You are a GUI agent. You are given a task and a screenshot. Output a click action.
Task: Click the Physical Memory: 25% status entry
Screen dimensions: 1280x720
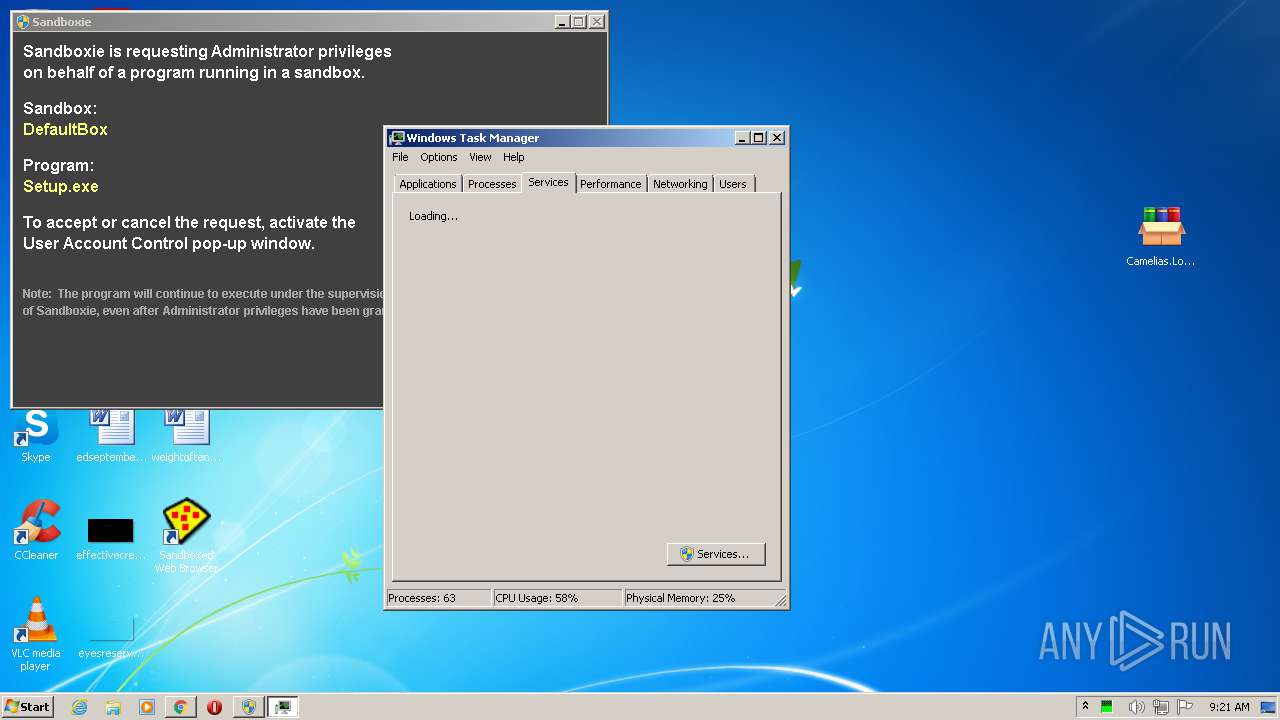pos(698,598)
